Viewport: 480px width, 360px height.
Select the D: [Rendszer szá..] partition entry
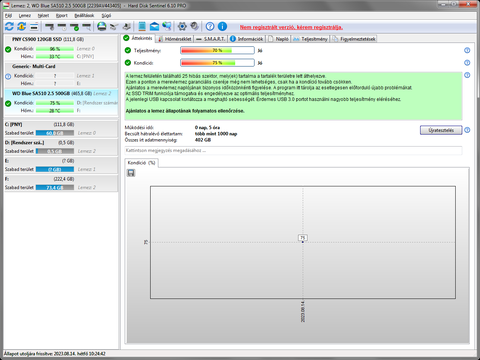tap(61, 147)
